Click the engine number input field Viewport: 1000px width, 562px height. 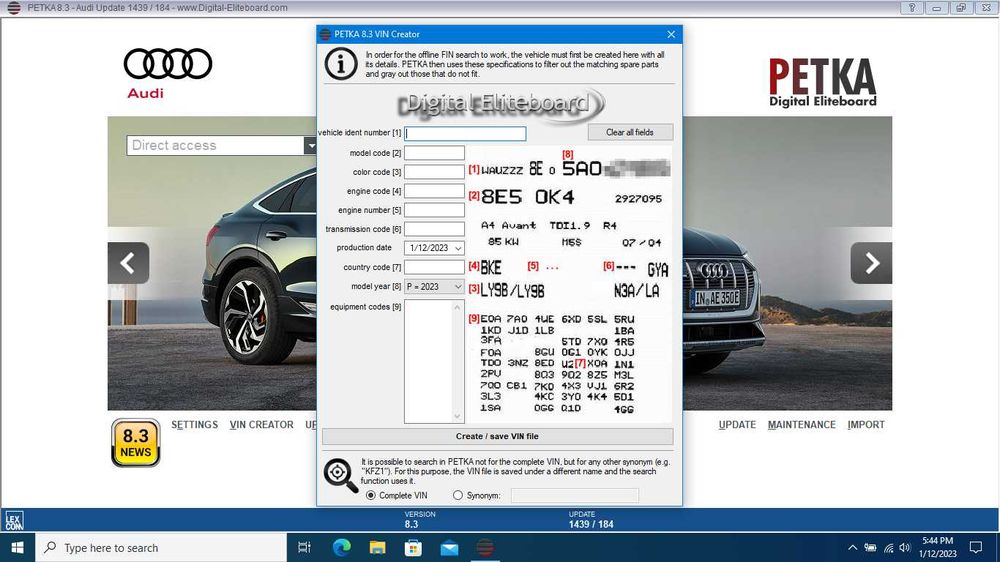pyautogui.click(x=434, y=210)
